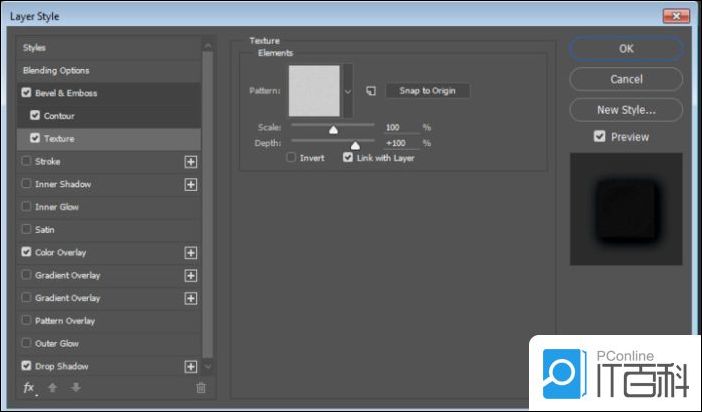
Task: Select the Outer Glow row
Action: [x=109, y=343]
